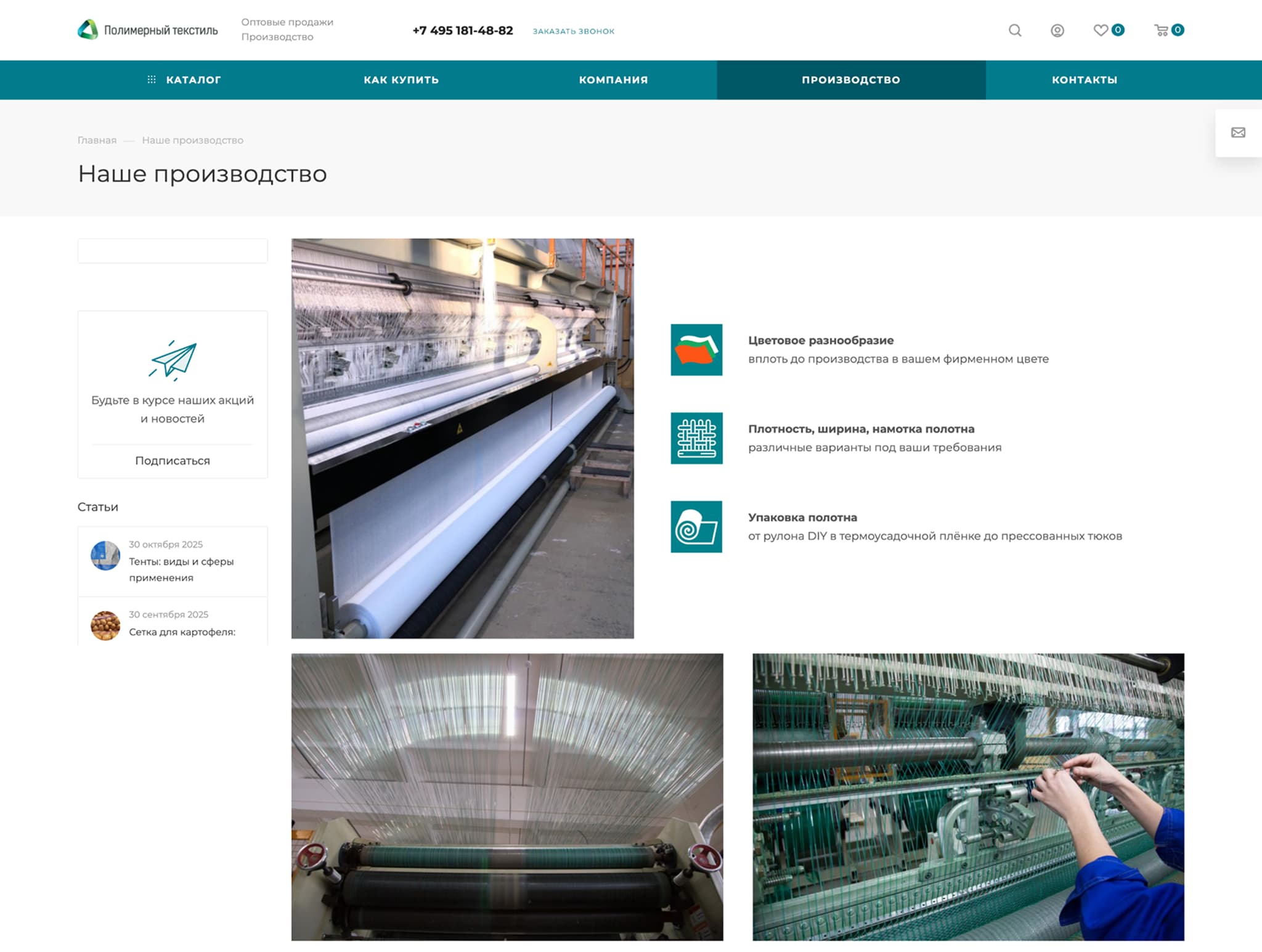Open the white fabric loom photo
Screen dimensions: 1262x952
pyautogui.click(x=462, y=438)
